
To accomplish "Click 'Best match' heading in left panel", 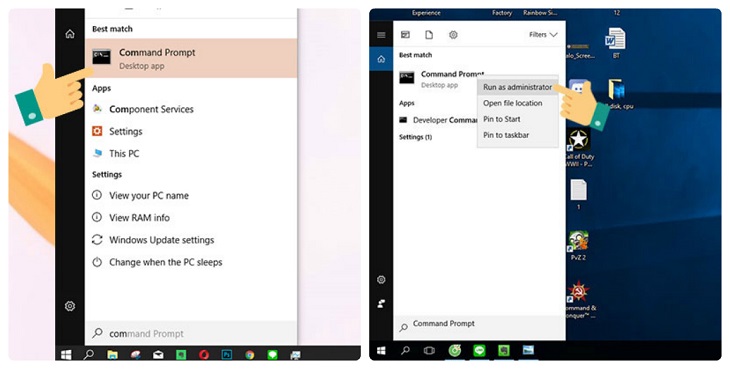I will 112,29.
